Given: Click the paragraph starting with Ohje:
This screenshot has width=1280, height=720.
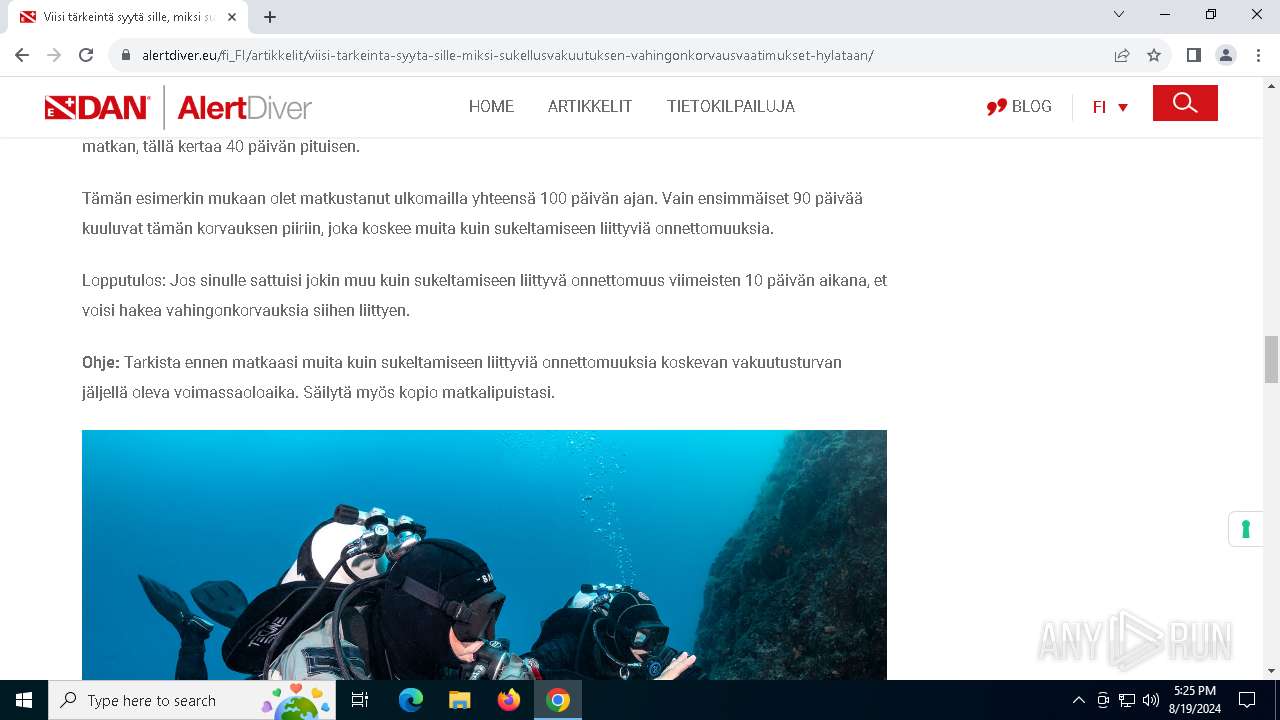Looking at the screenshot, I should click(462, 377).
